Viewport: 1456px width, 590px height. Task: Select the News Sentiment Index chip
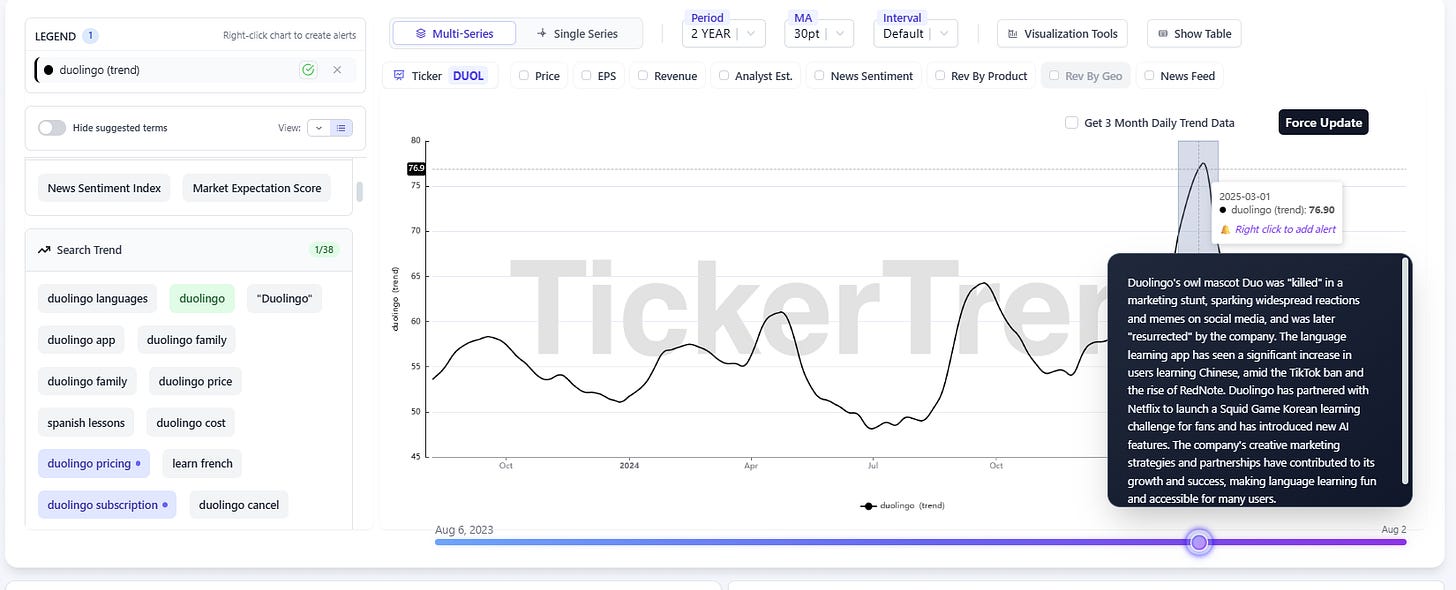coord(104,188)
